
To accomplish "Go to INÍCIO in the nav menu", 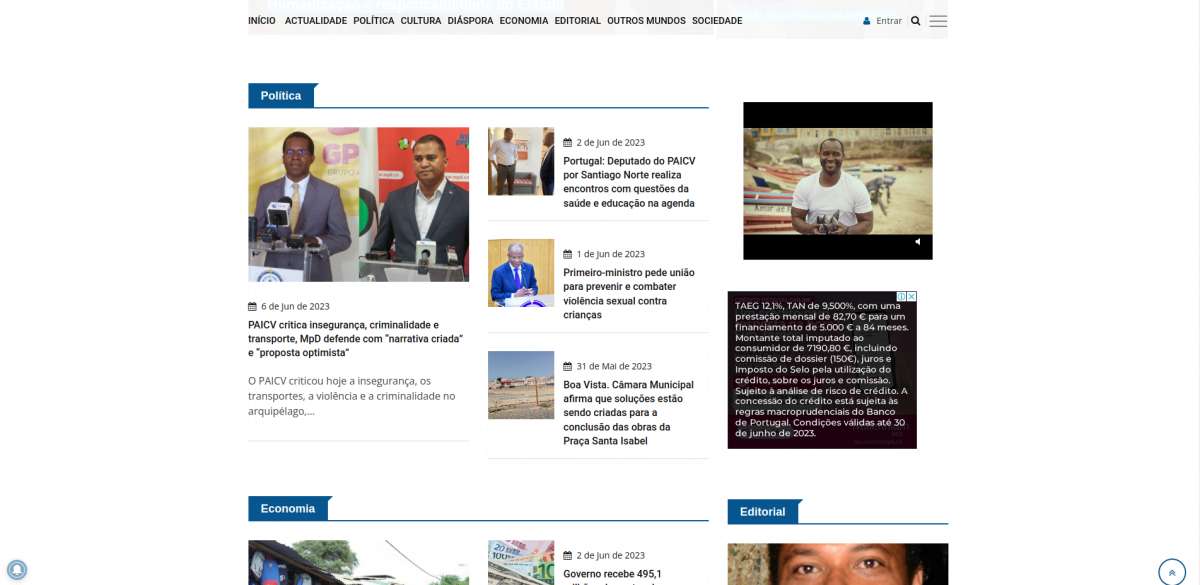I will 262,21.
